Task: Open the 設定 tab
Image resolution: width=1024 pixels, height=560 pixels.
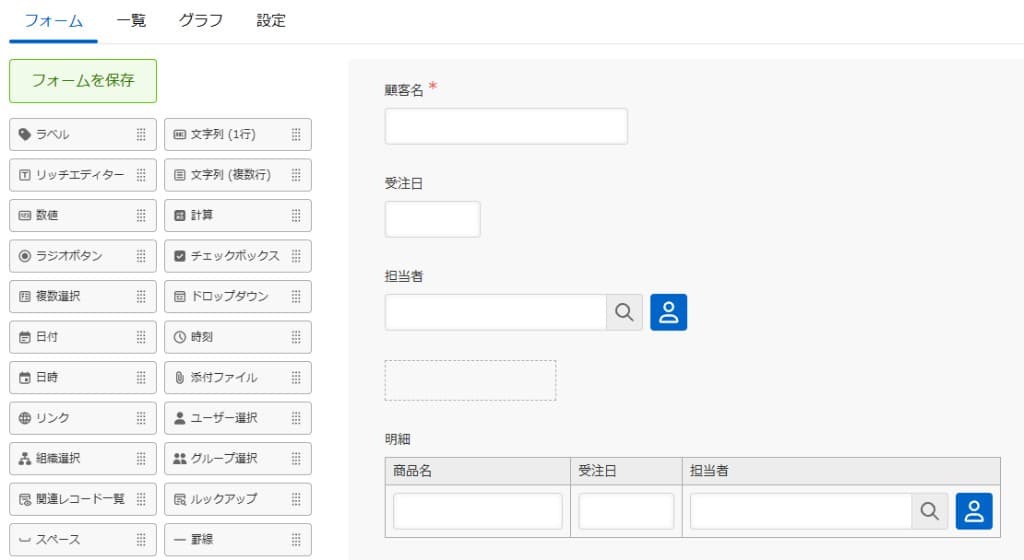Action: [271, 21]
